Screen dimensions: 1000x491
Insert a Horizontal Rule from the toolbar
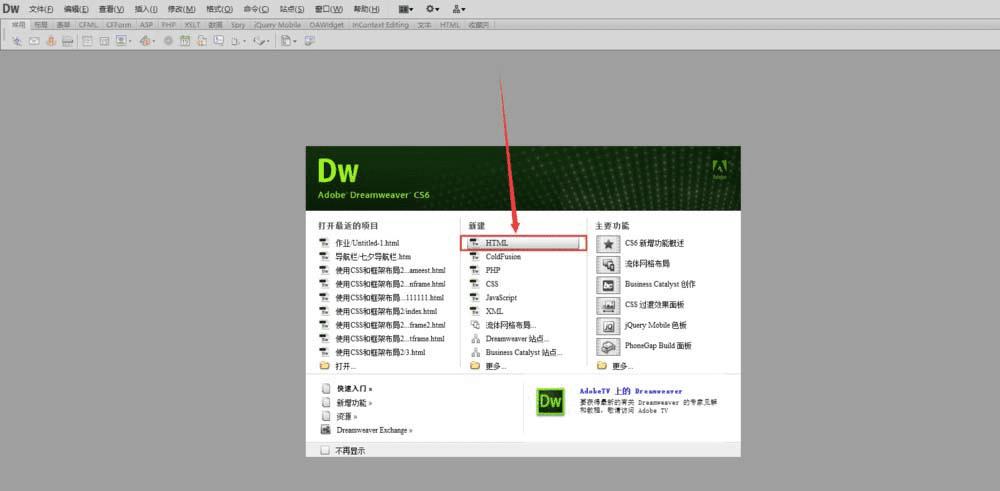68,41
